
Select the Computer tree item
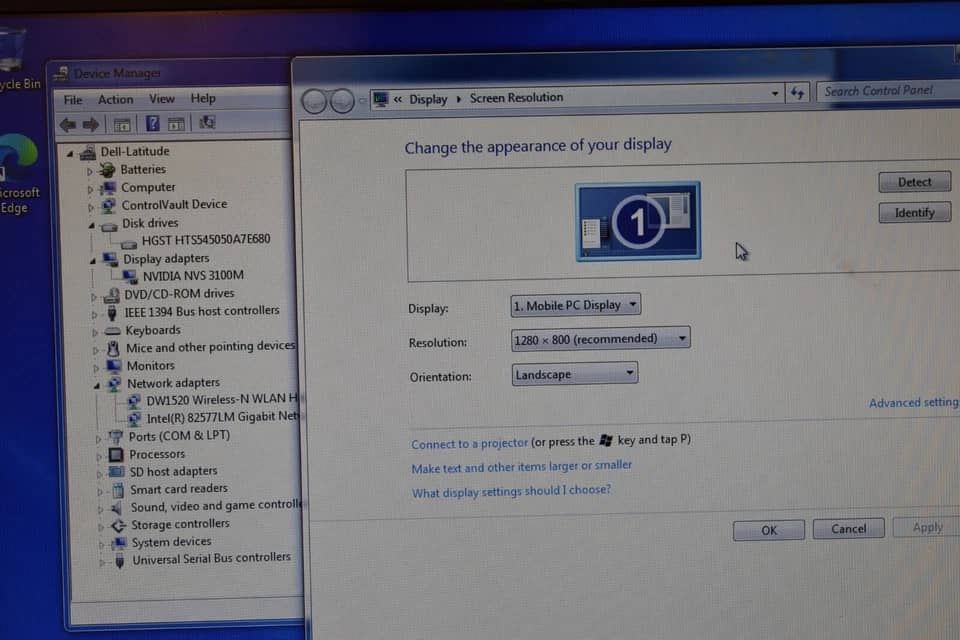[148, 187]
